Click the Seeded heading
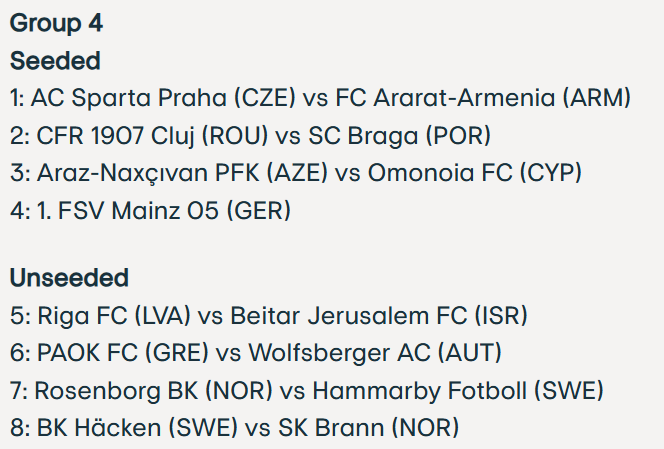Screen dimensions: 664x449 (55, 61)
